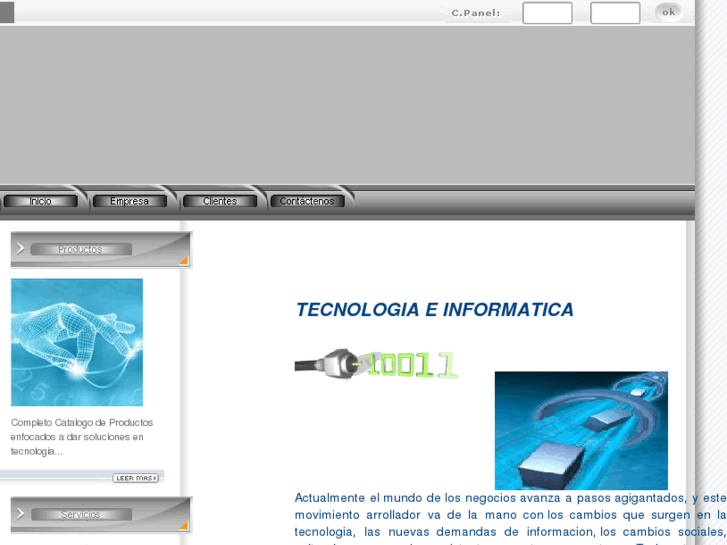Viewport: 727px width, 545px height.
Task: Go to the Clientes tab
Action: [x=220, y=201]
